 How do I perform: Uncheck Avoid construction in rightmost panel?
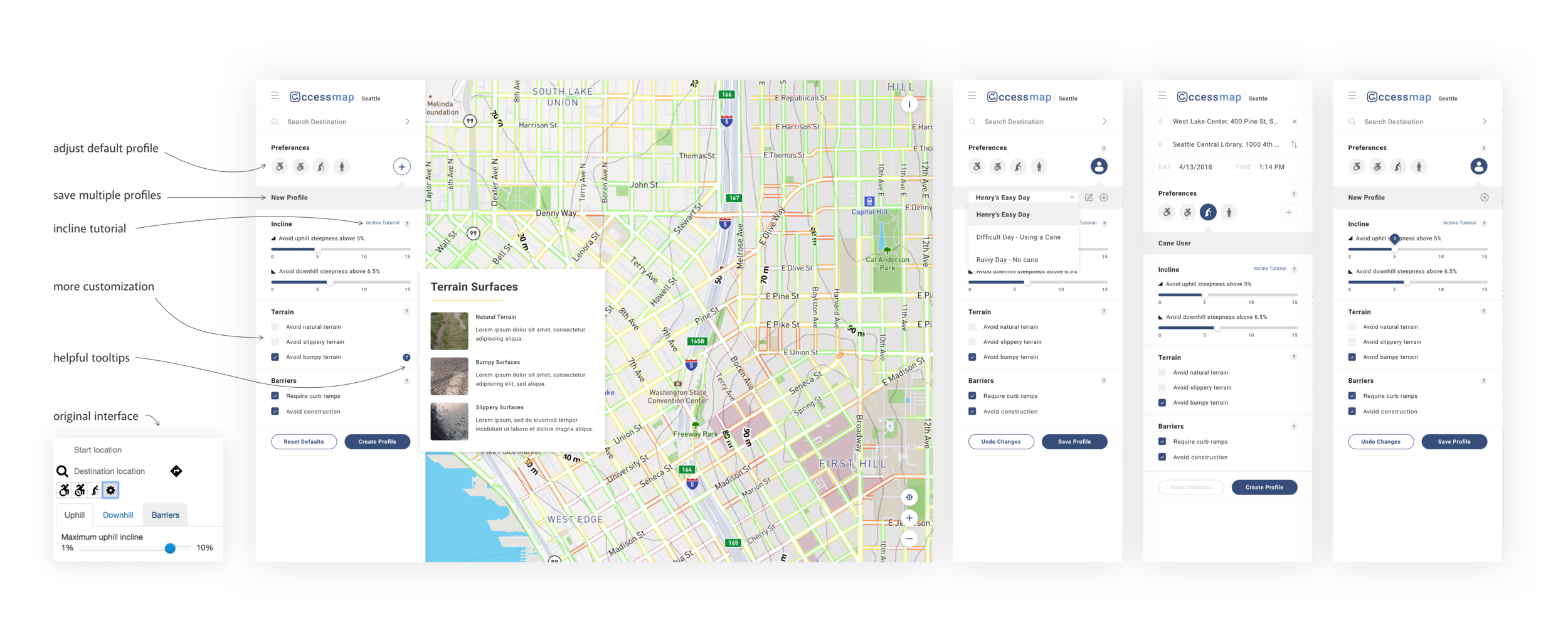click(x=1352, y=412)
